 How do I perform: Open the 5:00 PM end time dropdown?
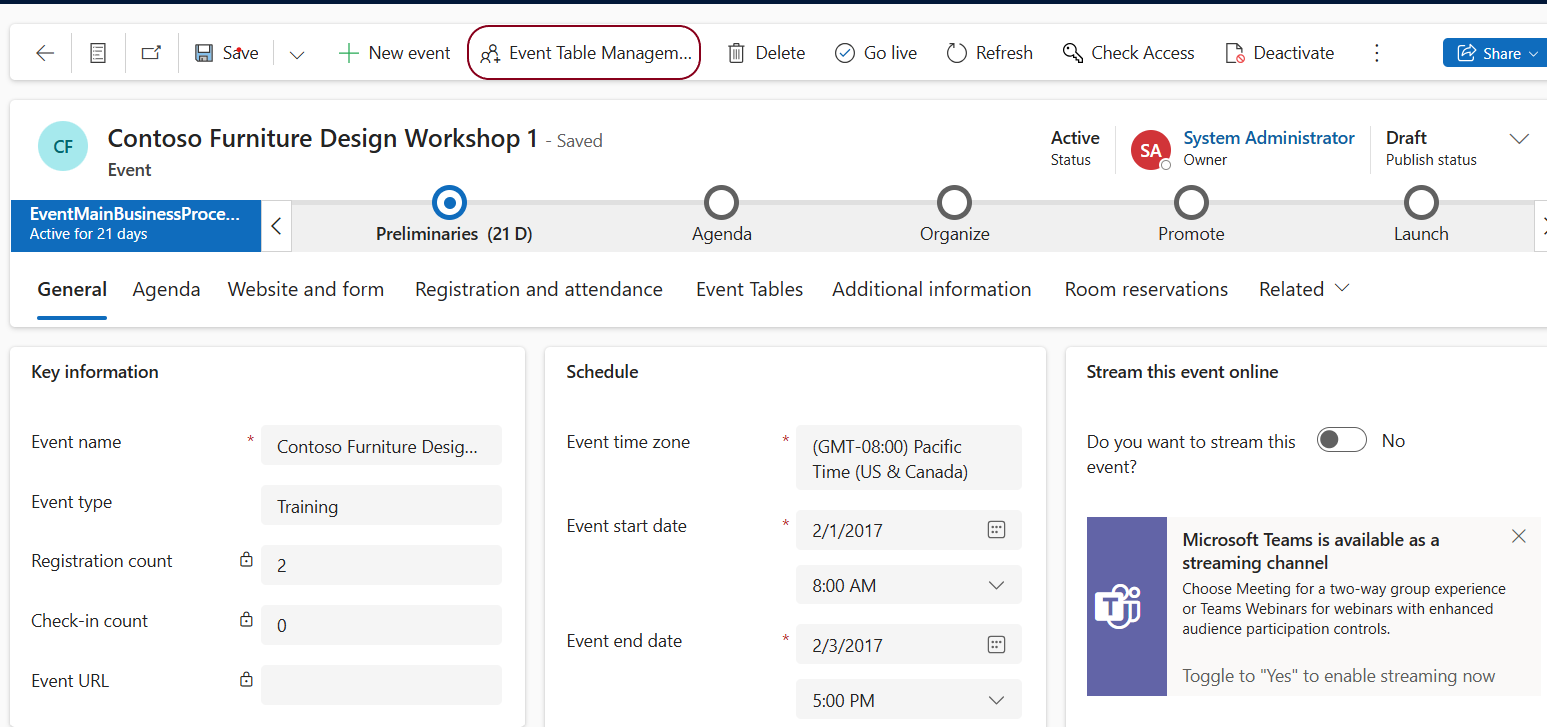click(x=909, y=700)
